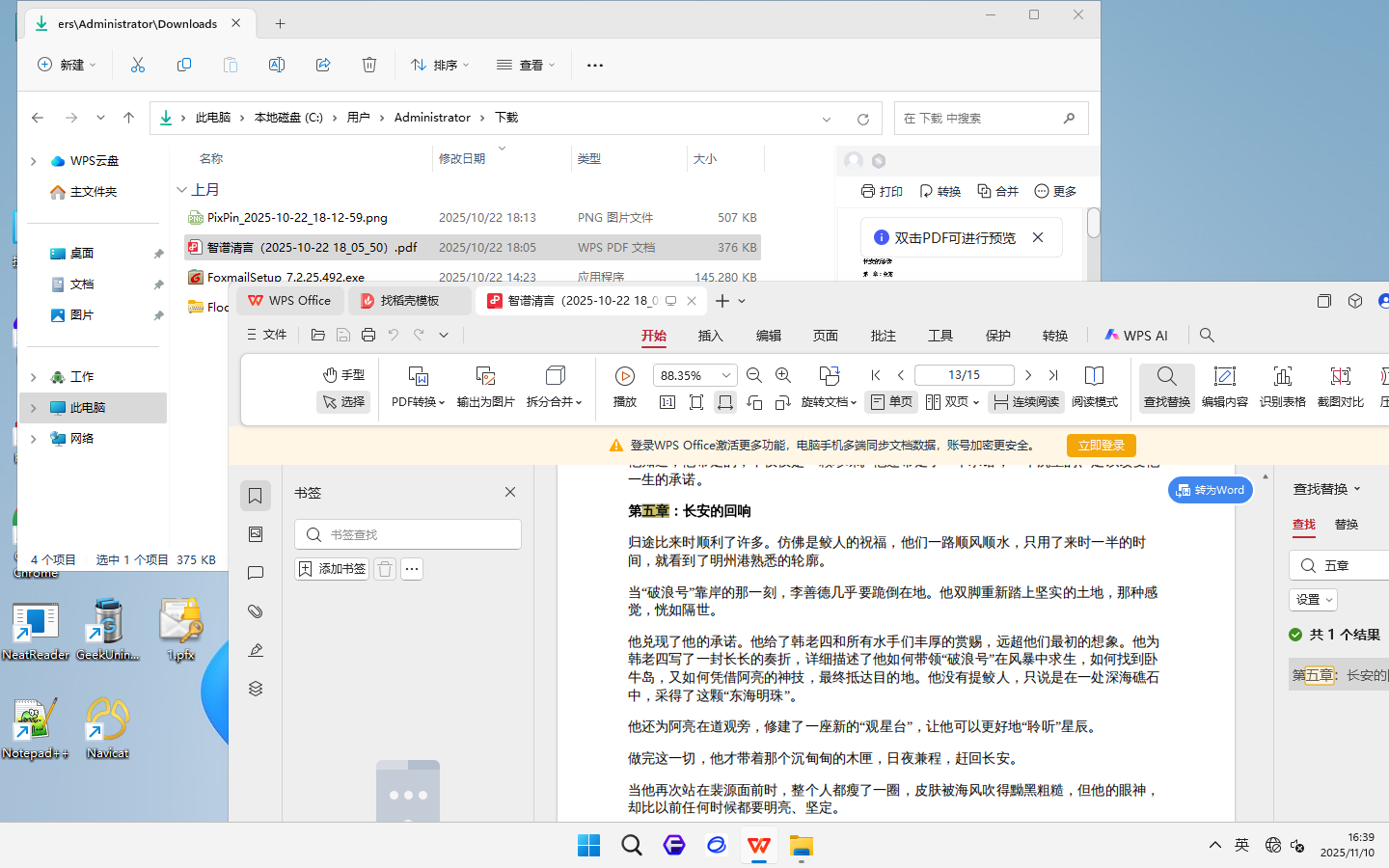Switch to the 替换 tab in find panel
This screenshot has width=1389, height=868.
pos(1346,525)
